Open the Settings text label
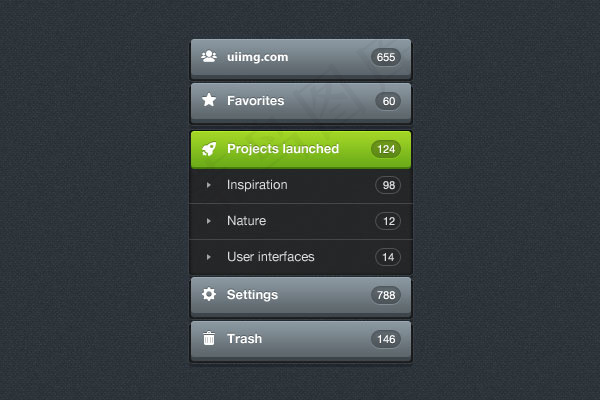The width and height of the screenshot is (600, 400). (x=252, y=295)
